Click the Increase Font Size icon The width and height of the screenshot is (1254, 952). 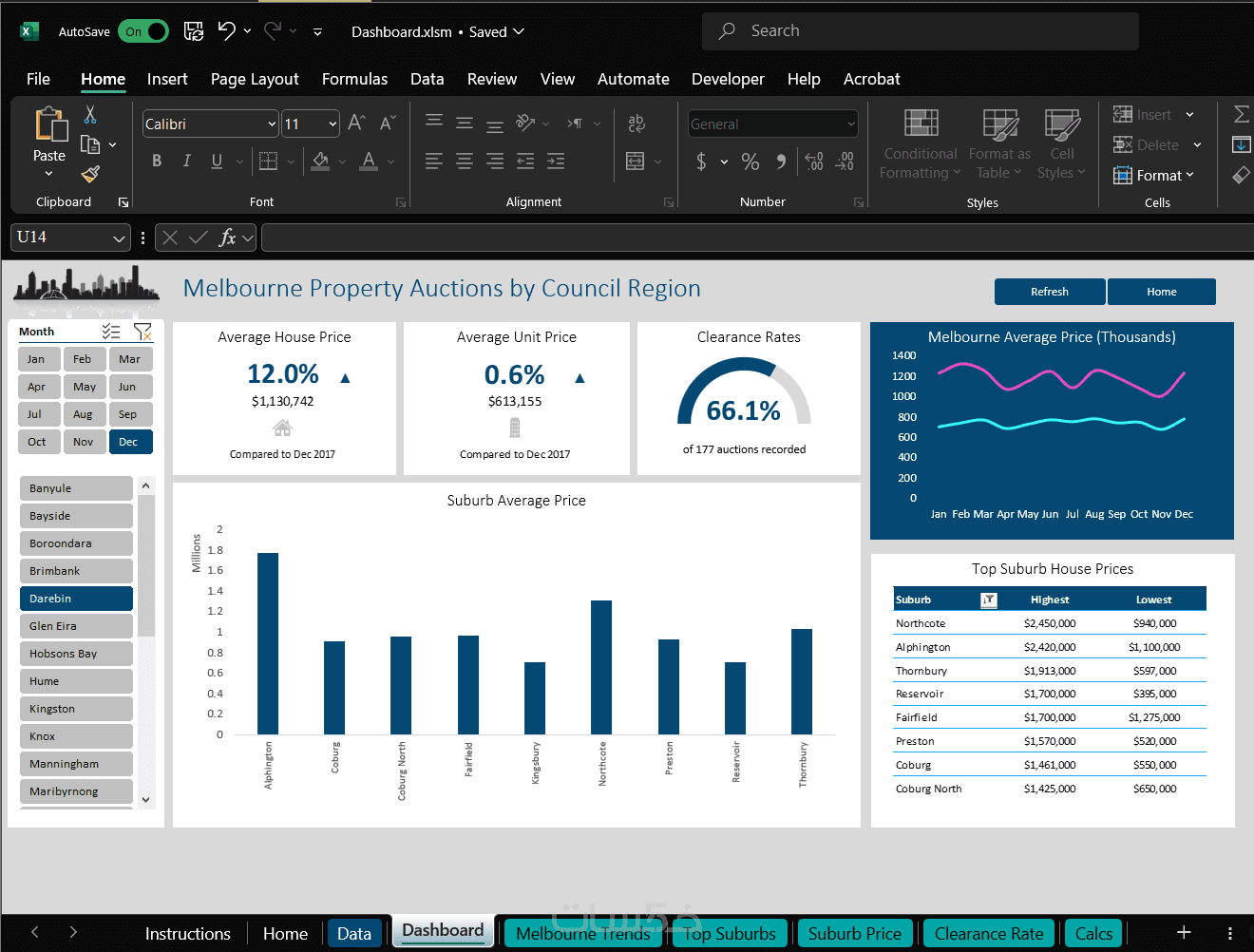(x=356, y=124)
